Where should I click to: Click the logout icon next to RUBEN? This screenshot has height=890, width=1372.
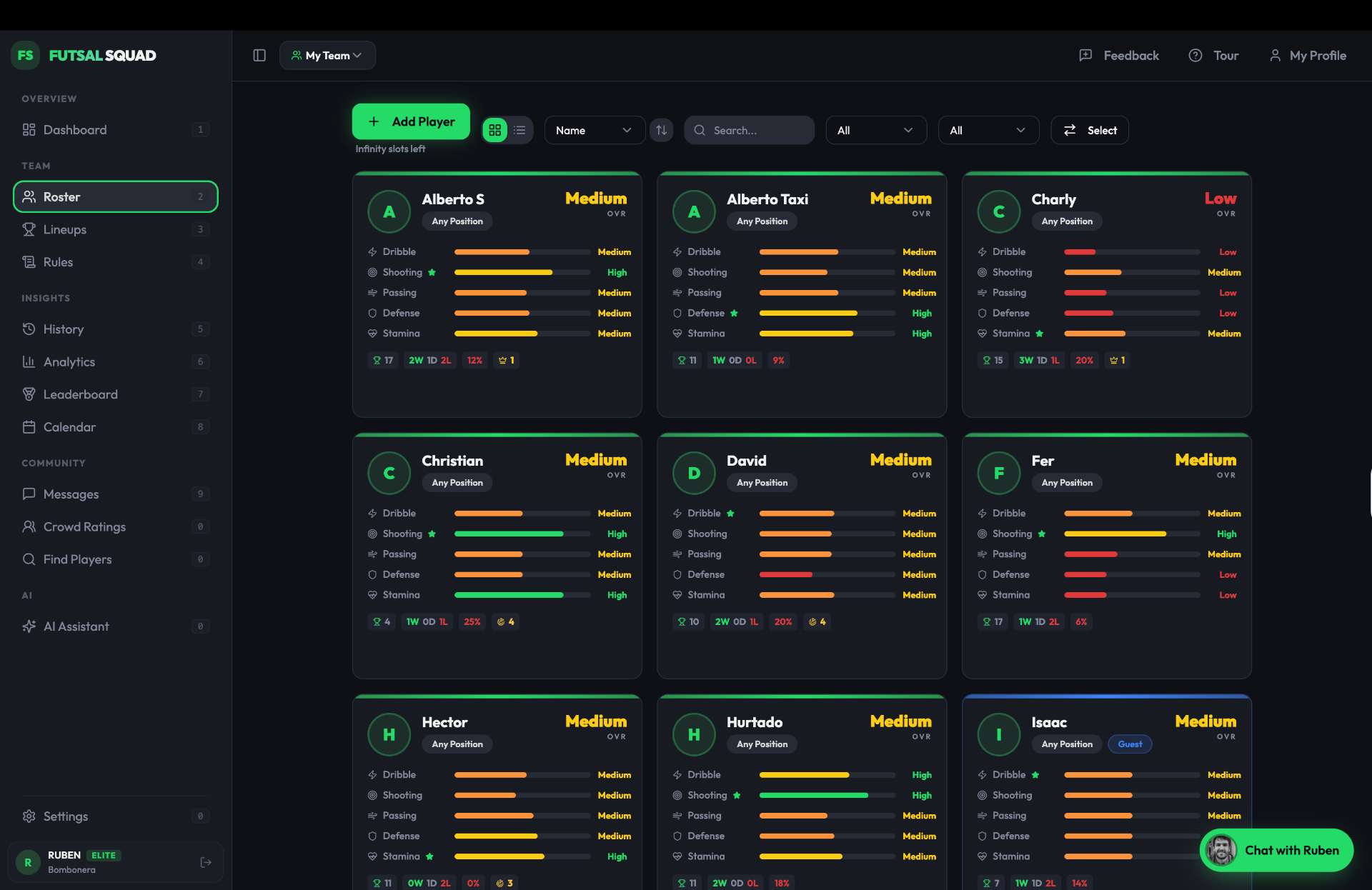click(x=206, y=862)
